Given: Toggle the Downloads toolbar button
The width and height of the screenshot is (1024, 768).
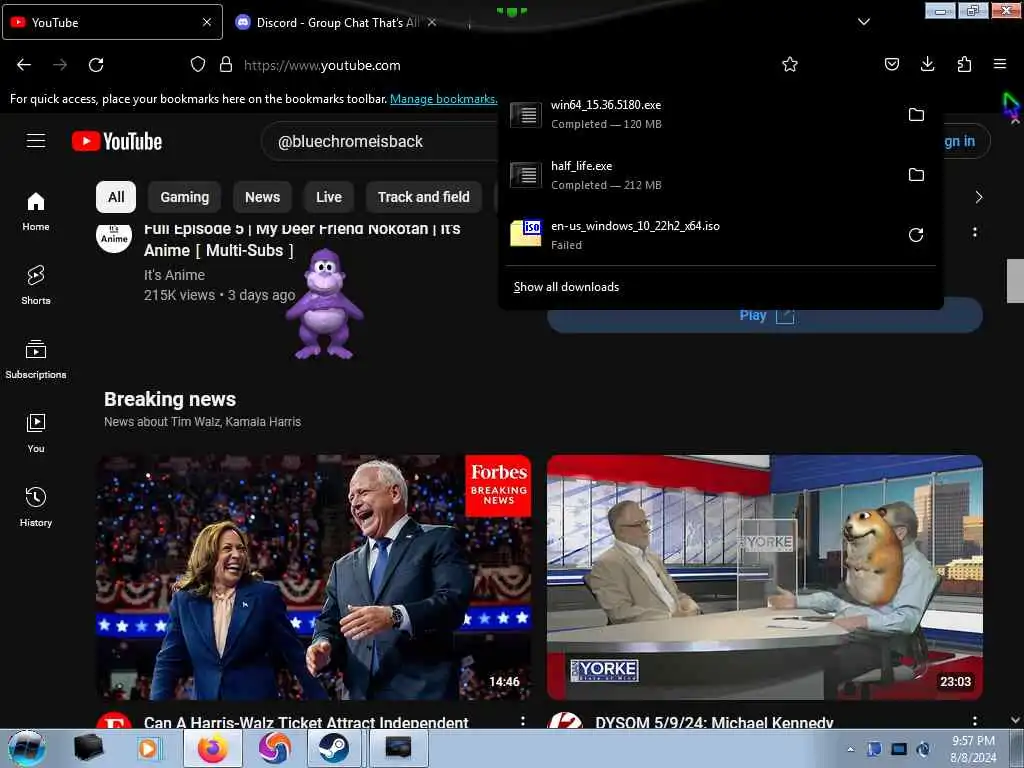Looking at the screenshot, I should click(927, 64).
